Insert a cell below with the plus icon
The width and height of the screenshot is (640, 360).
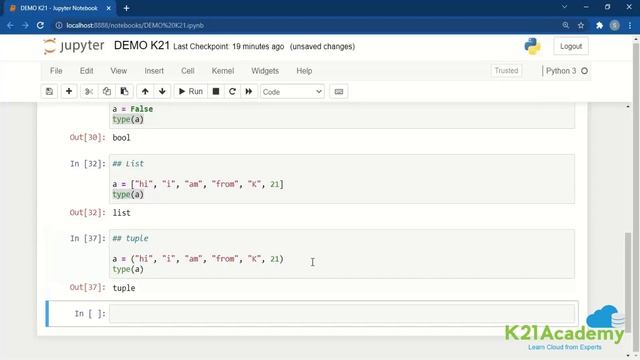click(69, 91)
